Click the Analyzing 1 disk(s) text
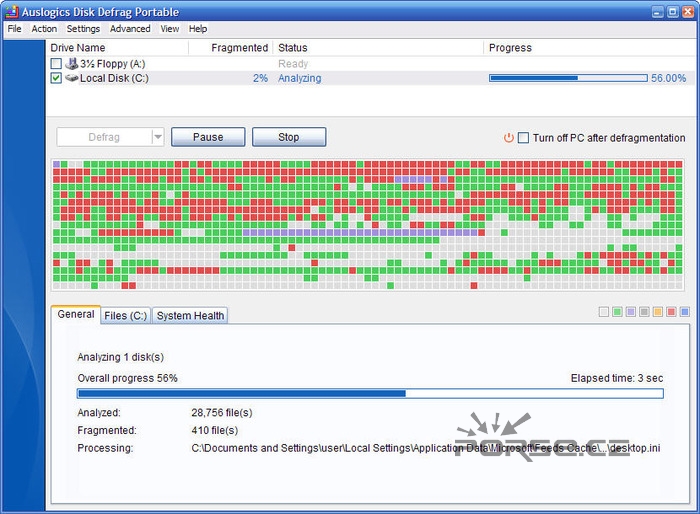Image resolution: width=700 pixels, height=514 pixels. (x=121, y=357)
